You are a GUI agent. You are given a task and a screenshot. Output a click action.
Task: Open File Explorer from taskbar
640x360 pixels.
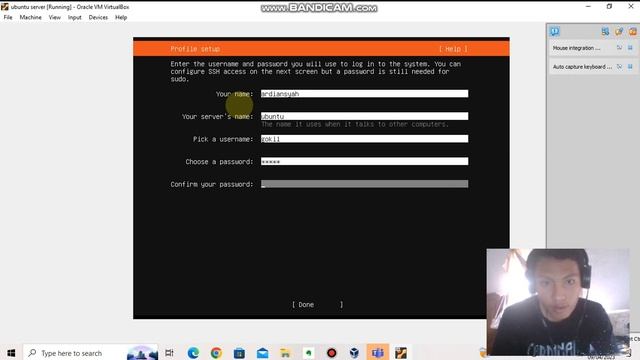pos(285,353)
